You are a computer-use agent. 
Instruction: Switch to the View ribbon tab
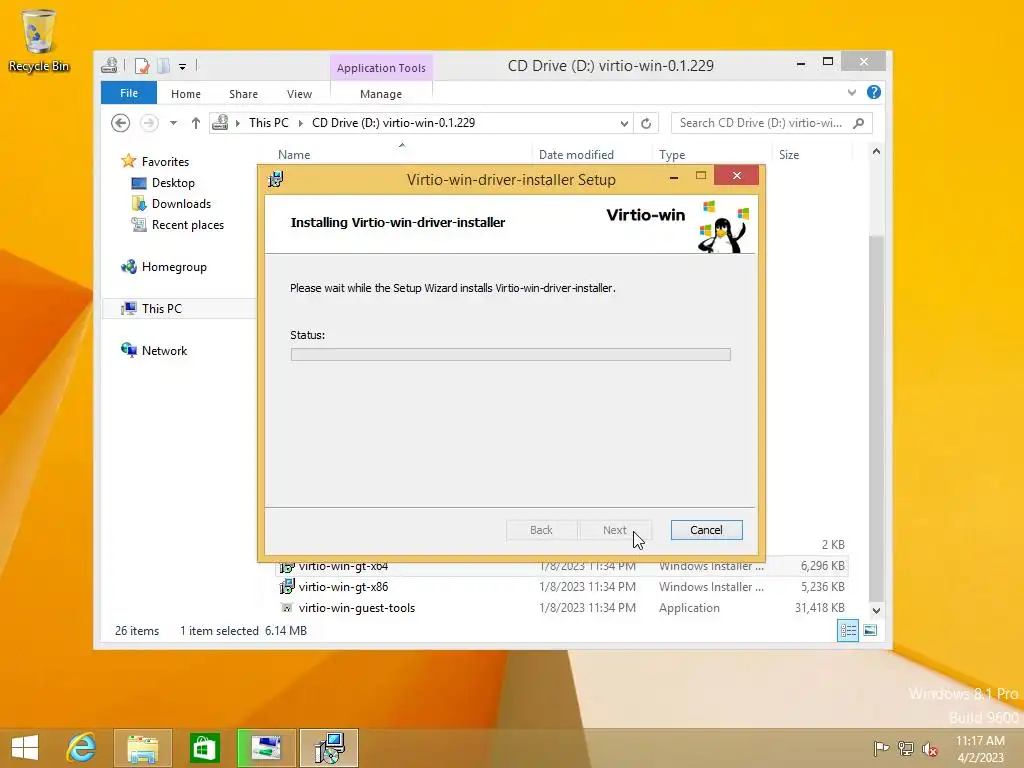299,94
